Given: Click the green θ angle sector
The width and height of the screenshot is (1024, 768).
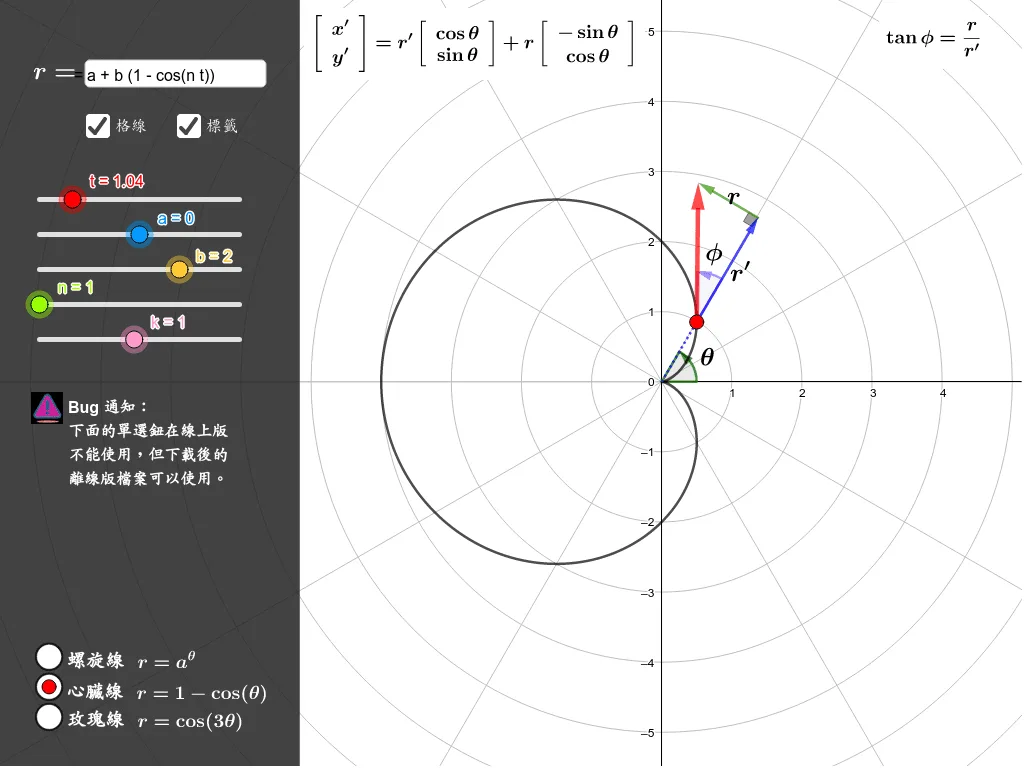Looking at the screenshot, I should coord(681,369).
